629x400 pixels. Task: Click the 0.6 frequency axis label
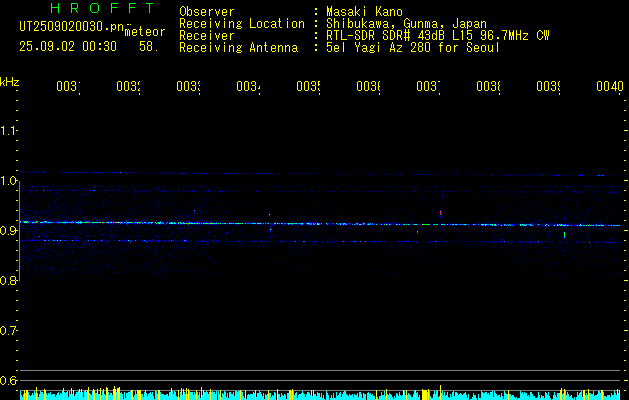click(x=8, y=380)
